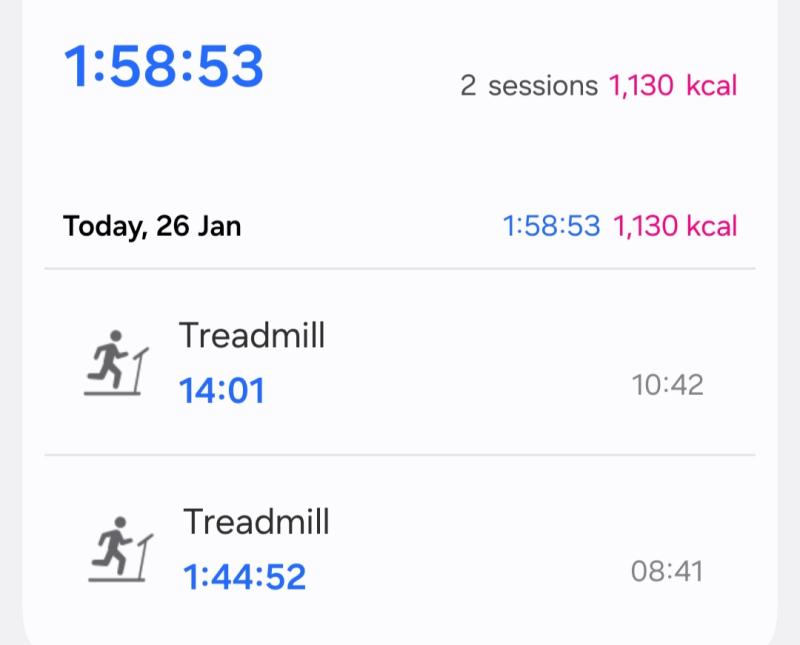Select the Treadmill label above 14:01
Screen dimensions: 800x645
click(x=252, y=335)
